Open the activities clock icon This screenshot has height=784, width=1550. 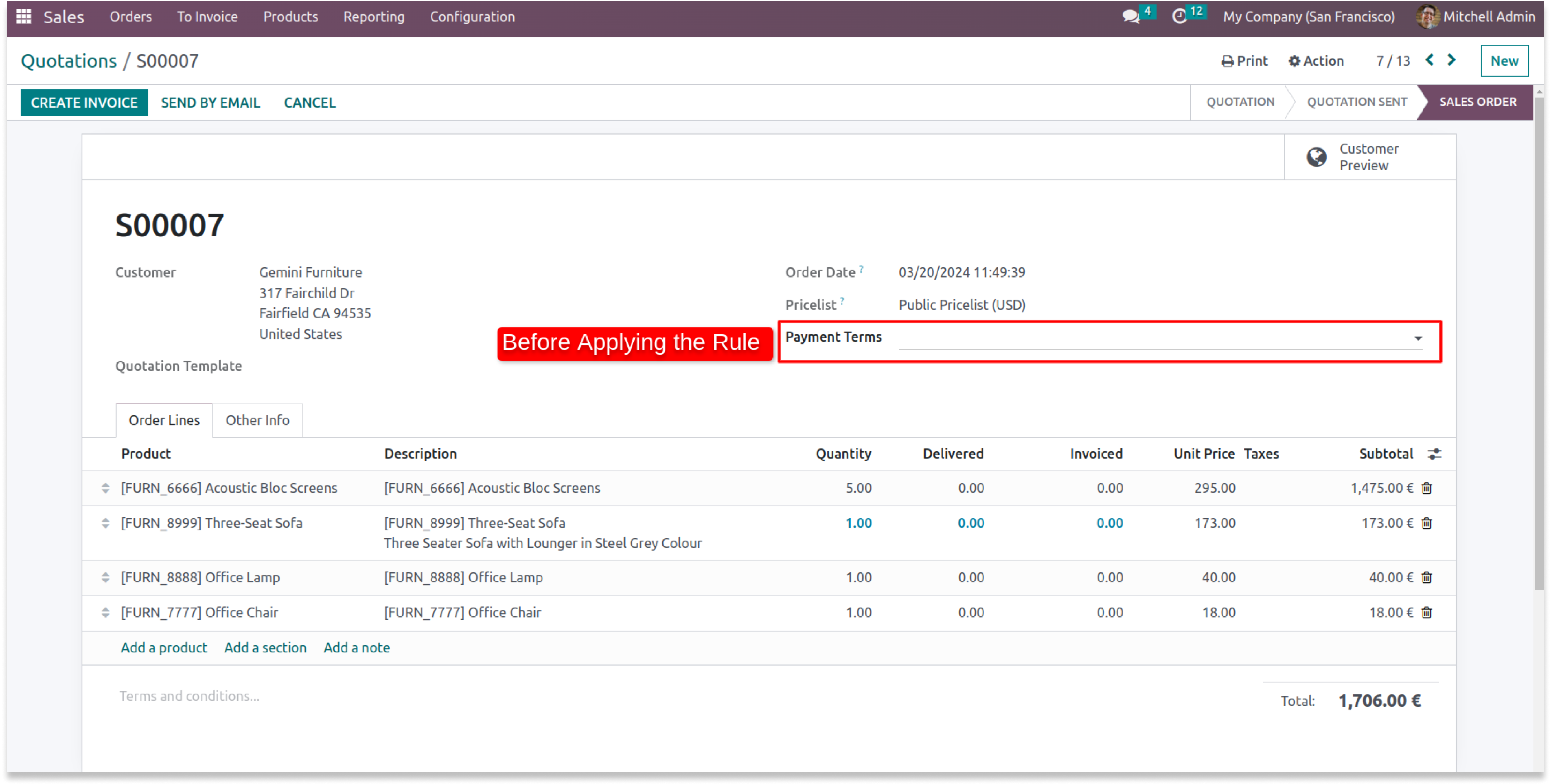click(1179, 16)
